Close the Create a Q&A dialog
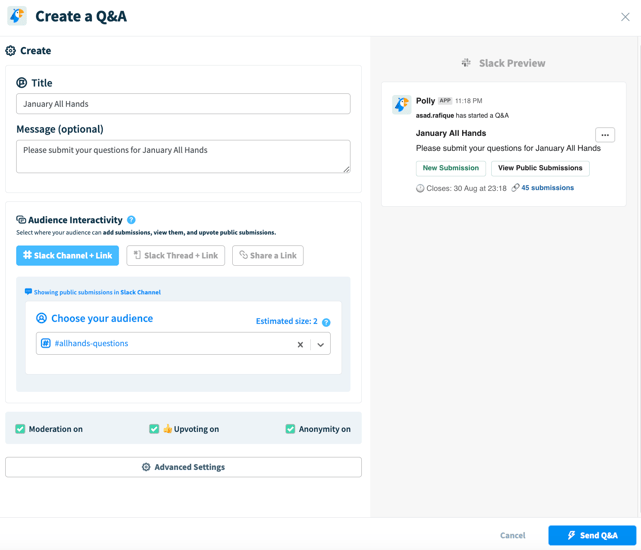 coord(625,17)
